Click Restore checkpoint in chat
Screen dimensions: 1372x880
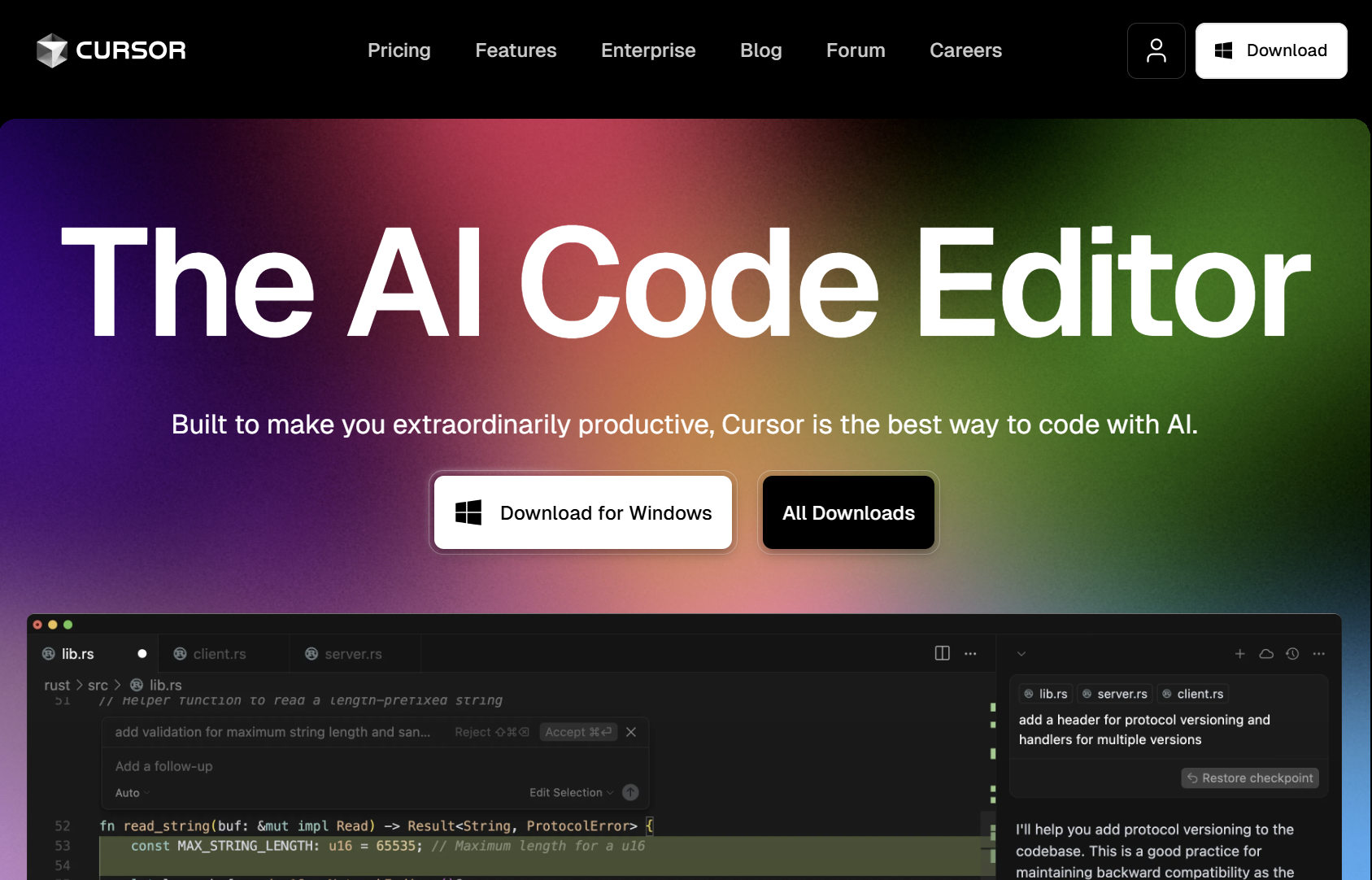pyautogui.click(x=1250, y=778)
